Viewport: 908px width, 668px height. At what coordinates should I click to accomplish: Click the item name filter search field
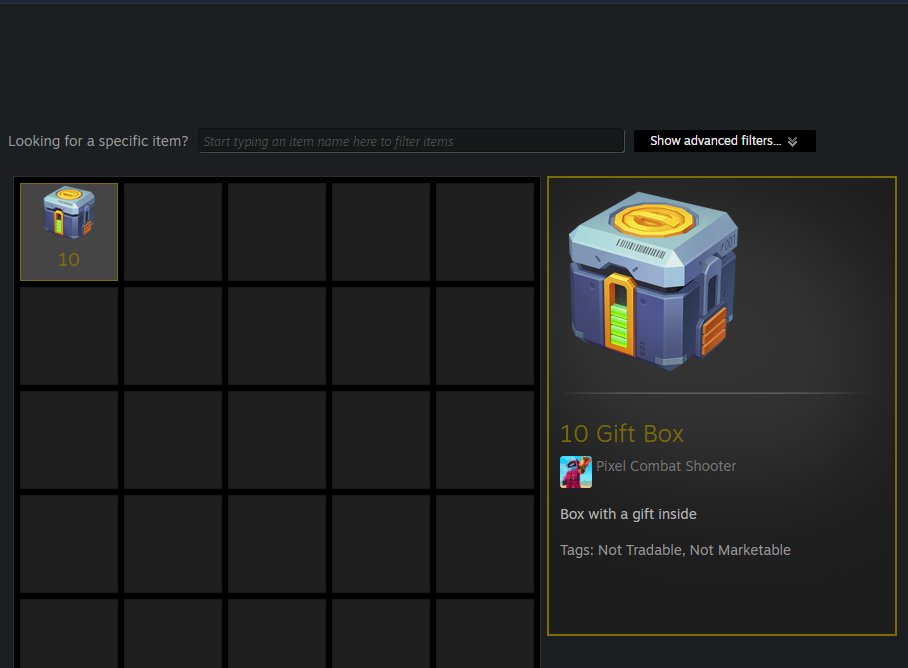pyautogui.click(x=411, y=141)
